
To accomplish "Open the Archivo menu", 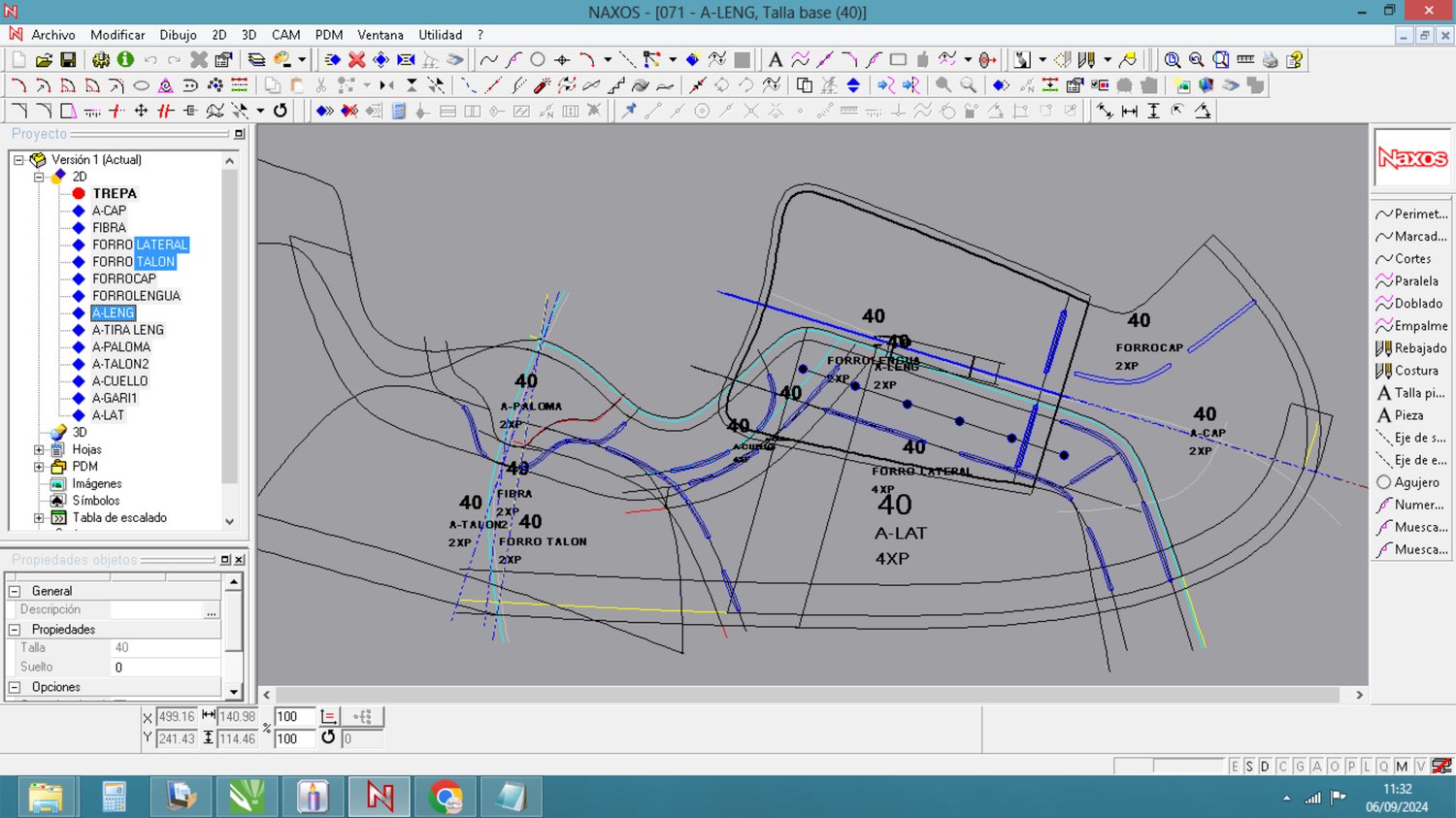I will click(x=53, y=35).
